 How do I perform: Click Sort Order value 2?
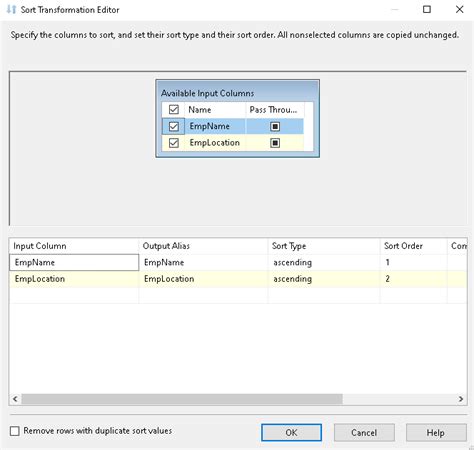pos(413,279)
